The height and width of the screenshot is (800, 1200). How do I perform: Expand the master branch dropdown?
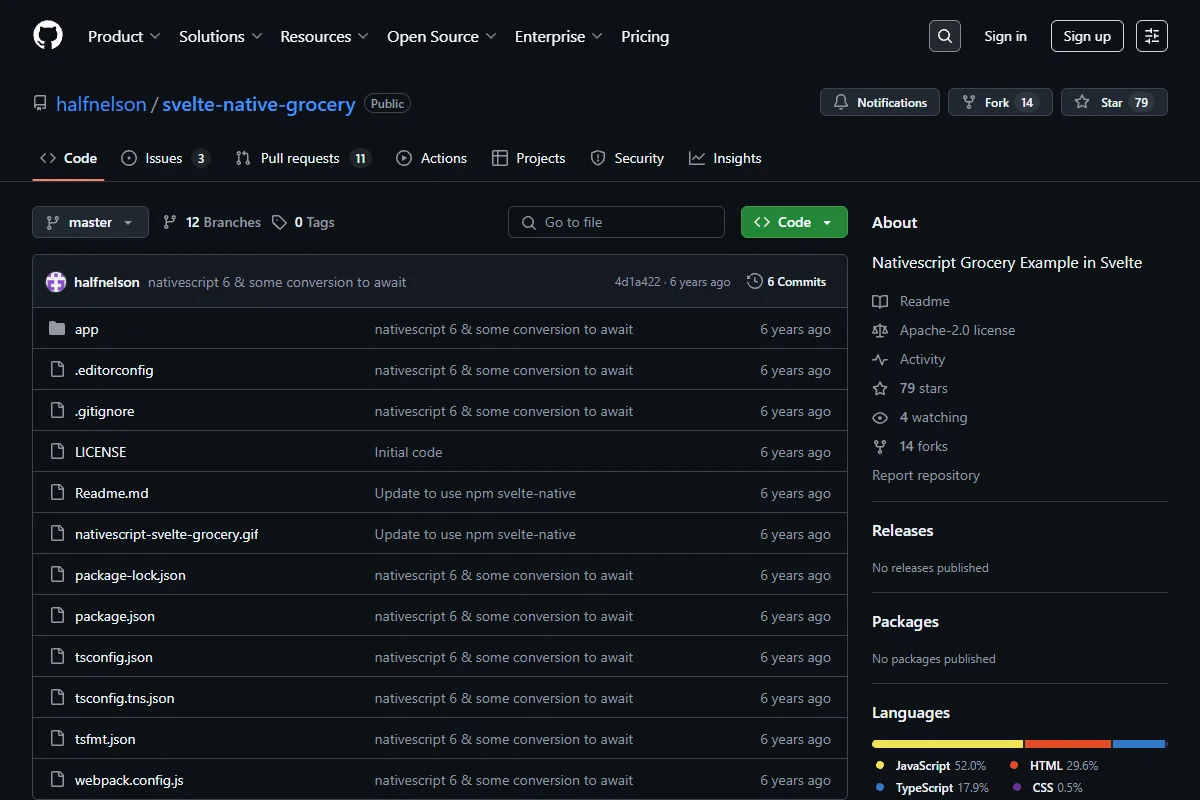tap(90, 222)
